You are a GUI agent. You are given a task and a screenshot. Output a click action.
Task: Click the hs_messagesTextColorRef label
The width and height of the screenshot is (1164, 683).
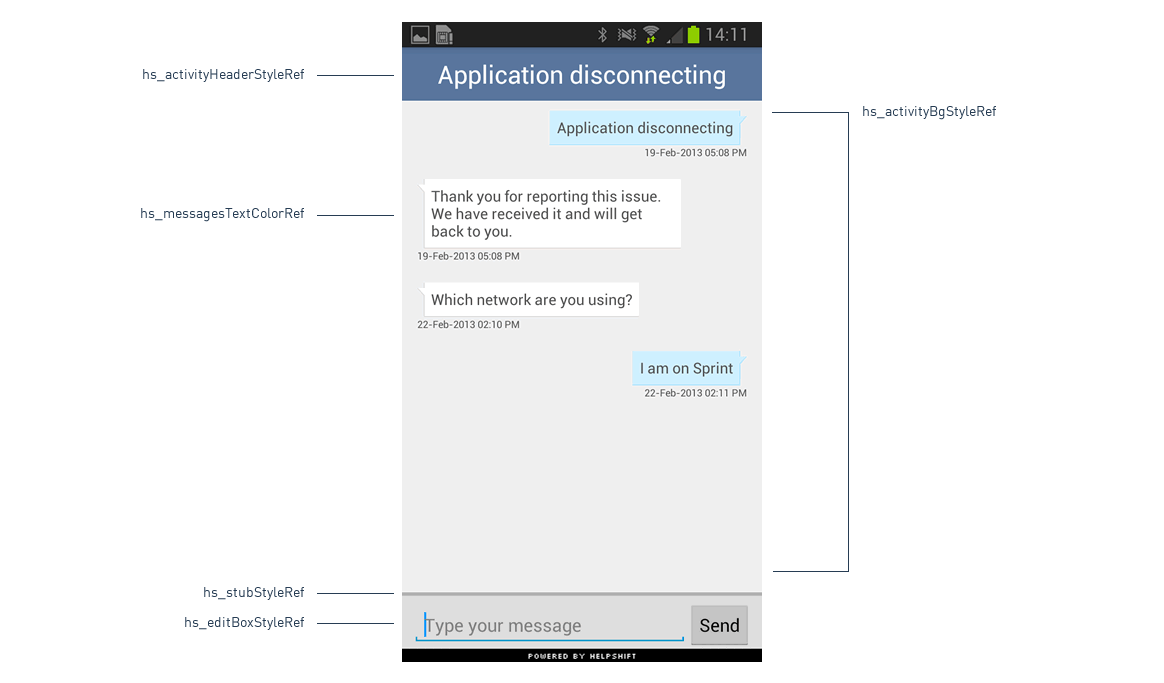pos(222,214)
